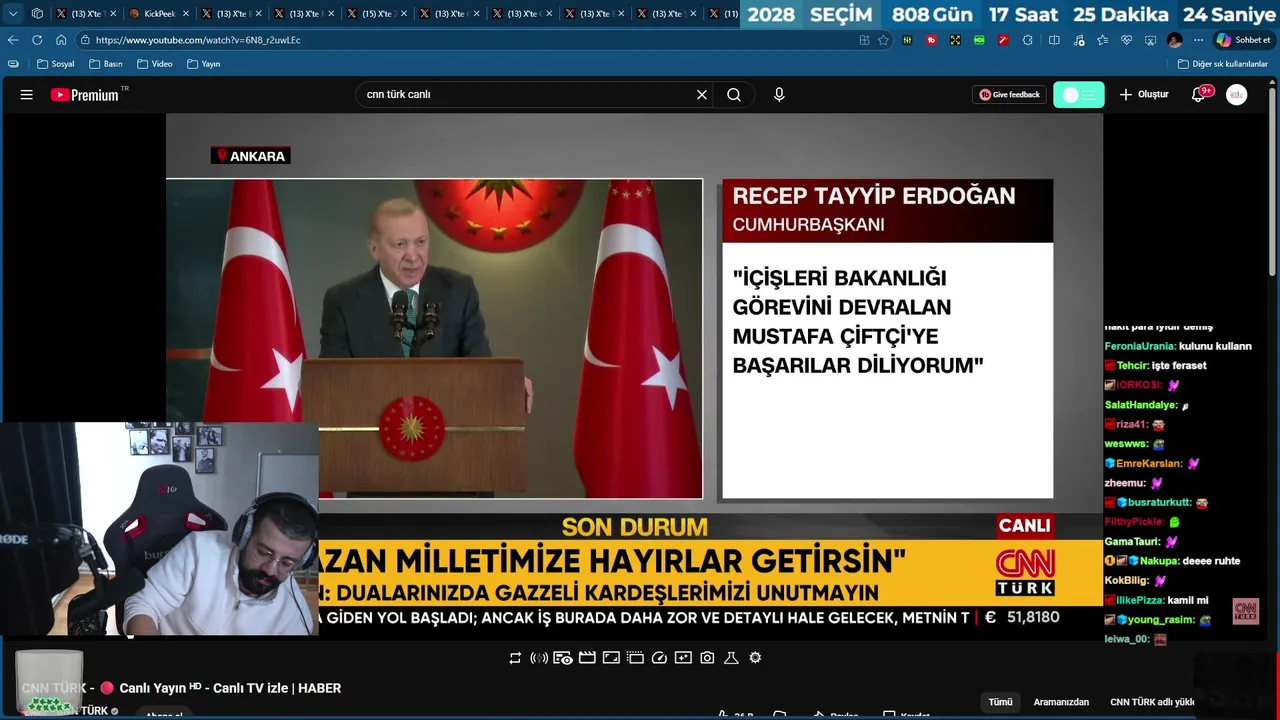Toggle the cinema clapperboard mode icon
The width and height of the screenshot is (1280, 720).
click(x=587, y=658)
